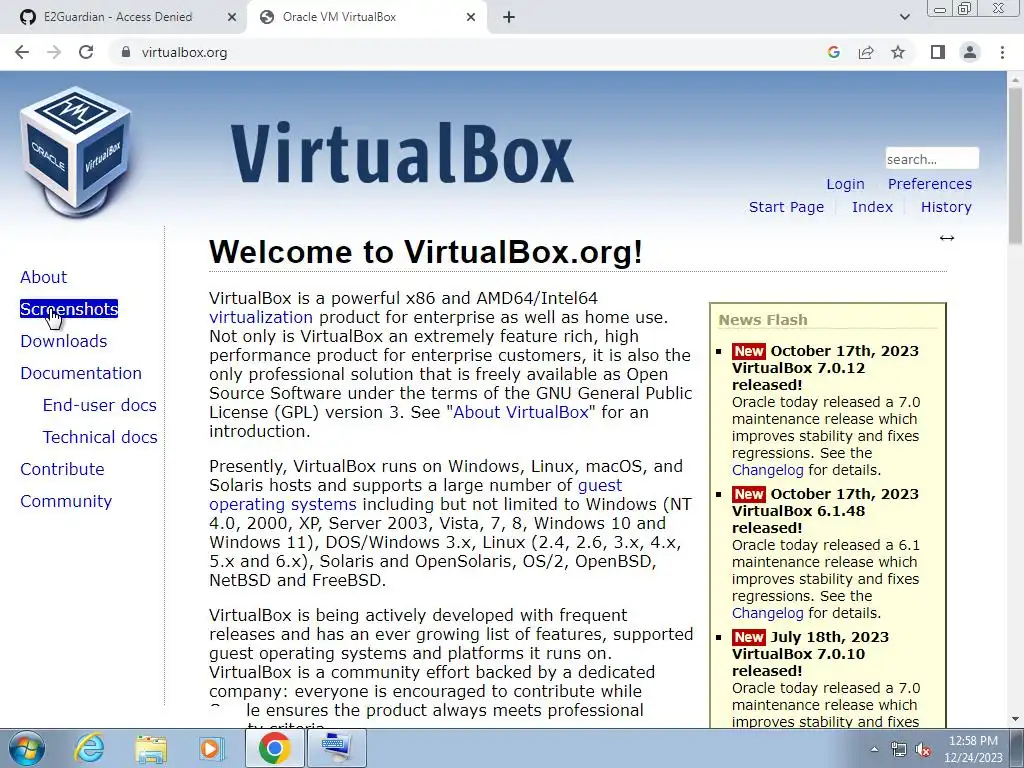Open the Preferences link
The image size is (1024, 768).
[x=929, y=184]
